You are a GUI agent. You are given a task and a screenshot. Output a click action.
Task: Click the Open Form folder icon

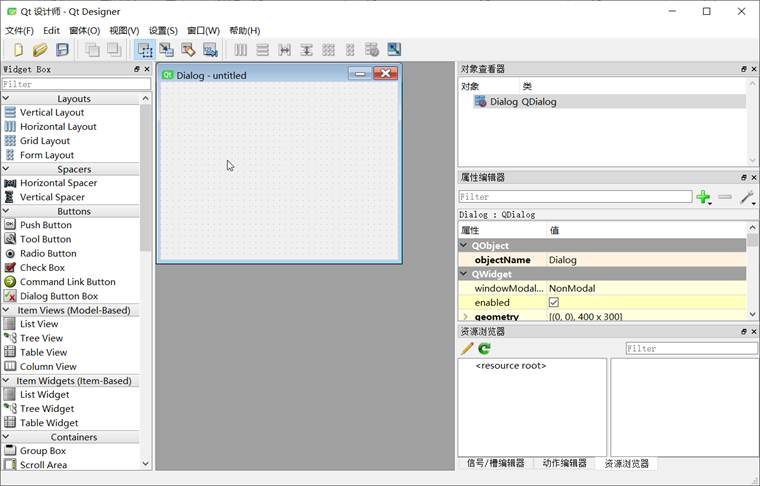click(40, 49)
